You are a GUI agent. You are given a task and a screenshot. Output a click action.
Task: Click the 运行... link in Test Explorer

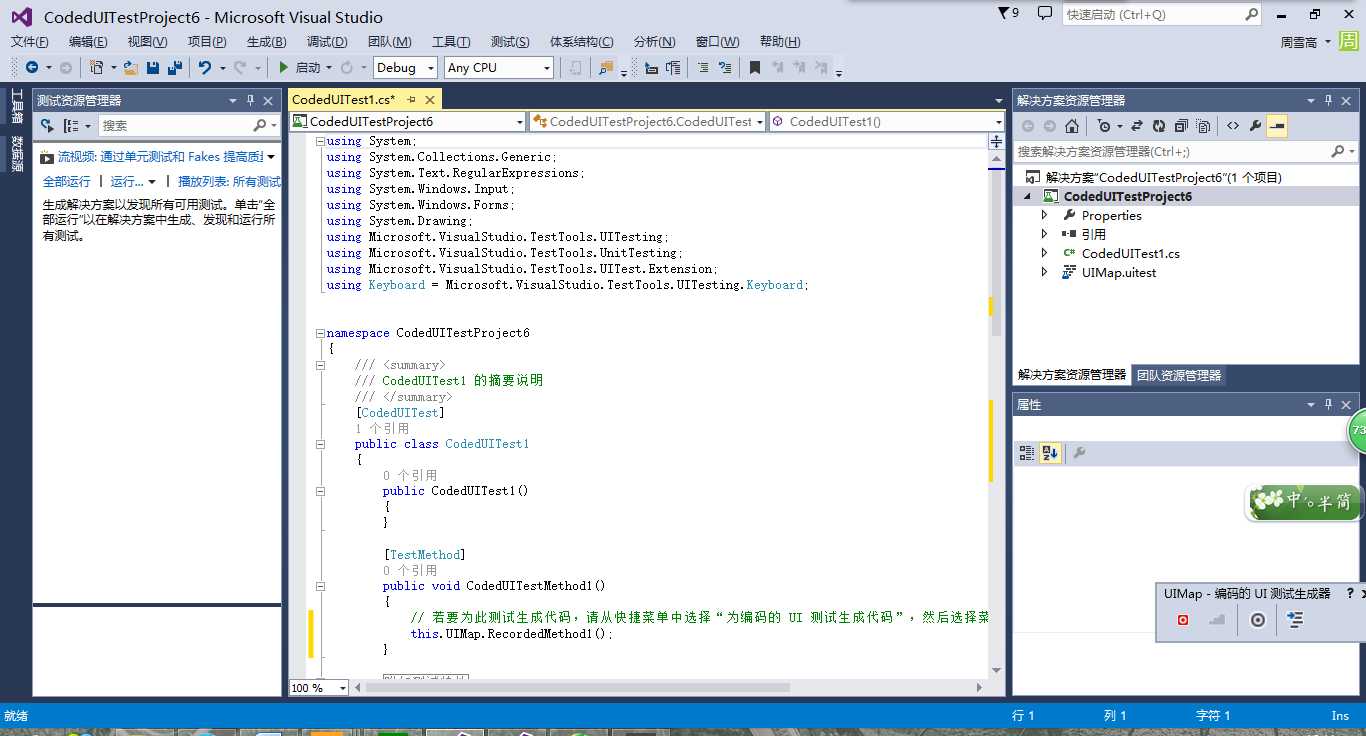(127, 181)
